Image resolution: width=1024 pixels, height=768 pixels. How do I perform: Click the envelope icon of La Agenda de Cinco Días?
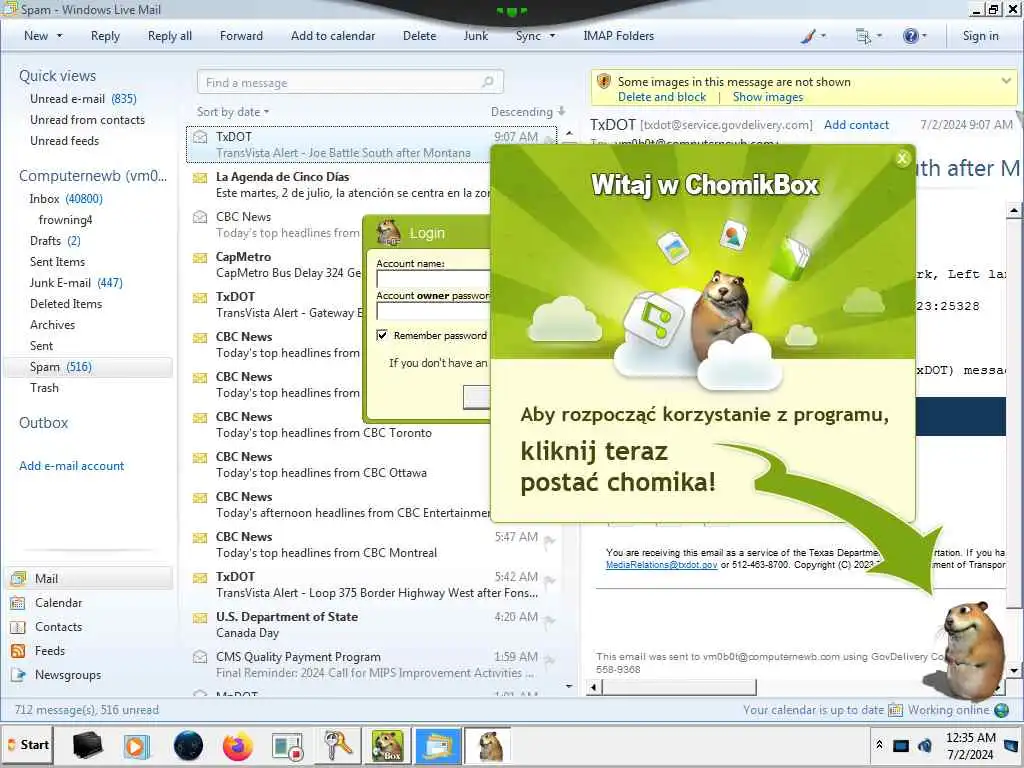pyautogui.click(x=200, y=177)
